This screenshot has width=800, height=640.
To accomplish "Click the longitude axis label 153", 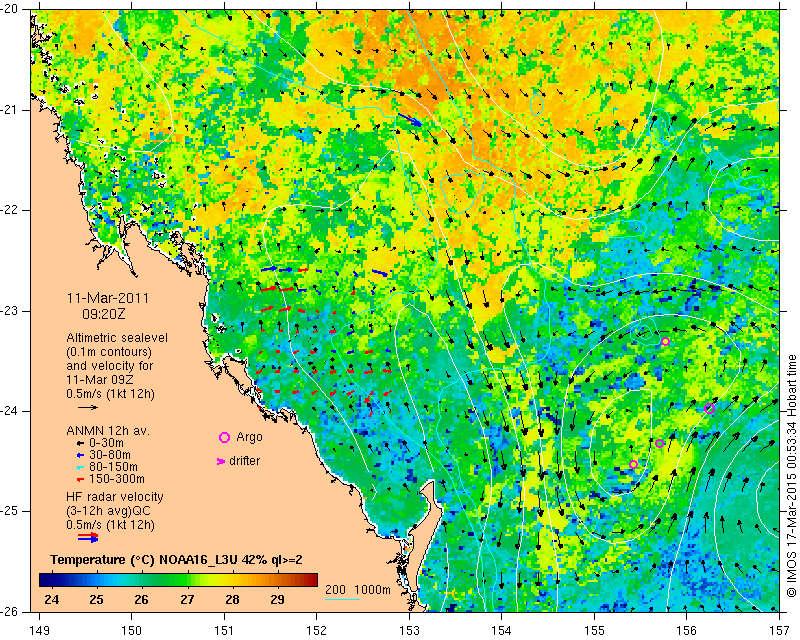I will click(409, 631).
